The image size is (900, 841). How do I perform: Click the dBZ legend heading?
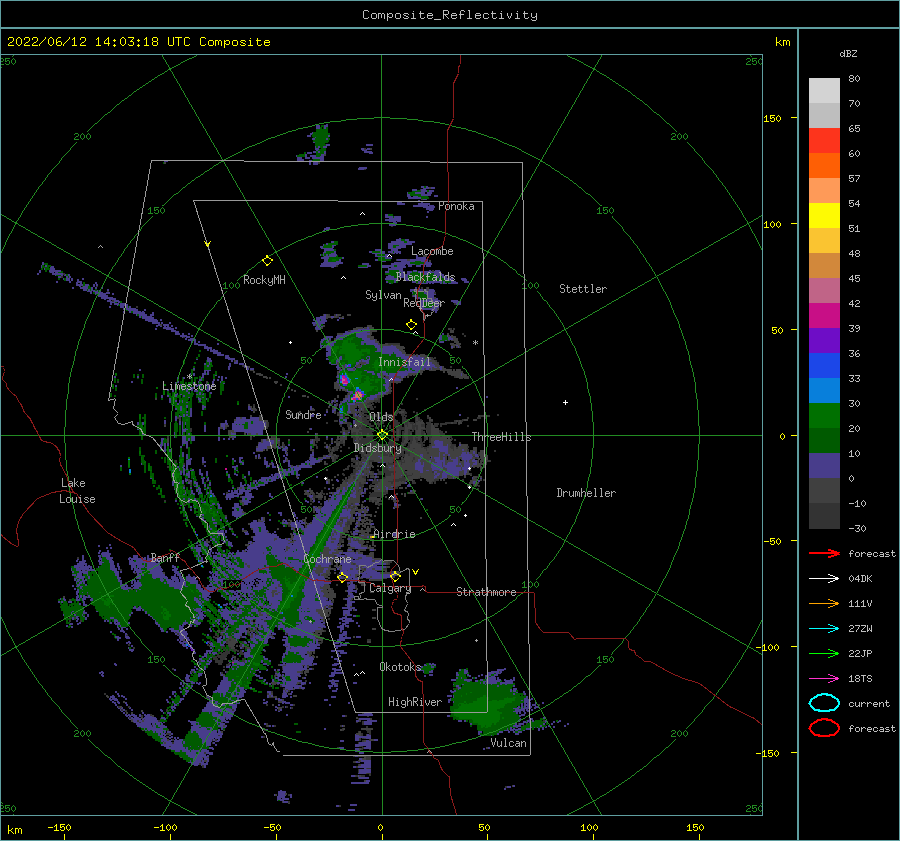point(848,53)
